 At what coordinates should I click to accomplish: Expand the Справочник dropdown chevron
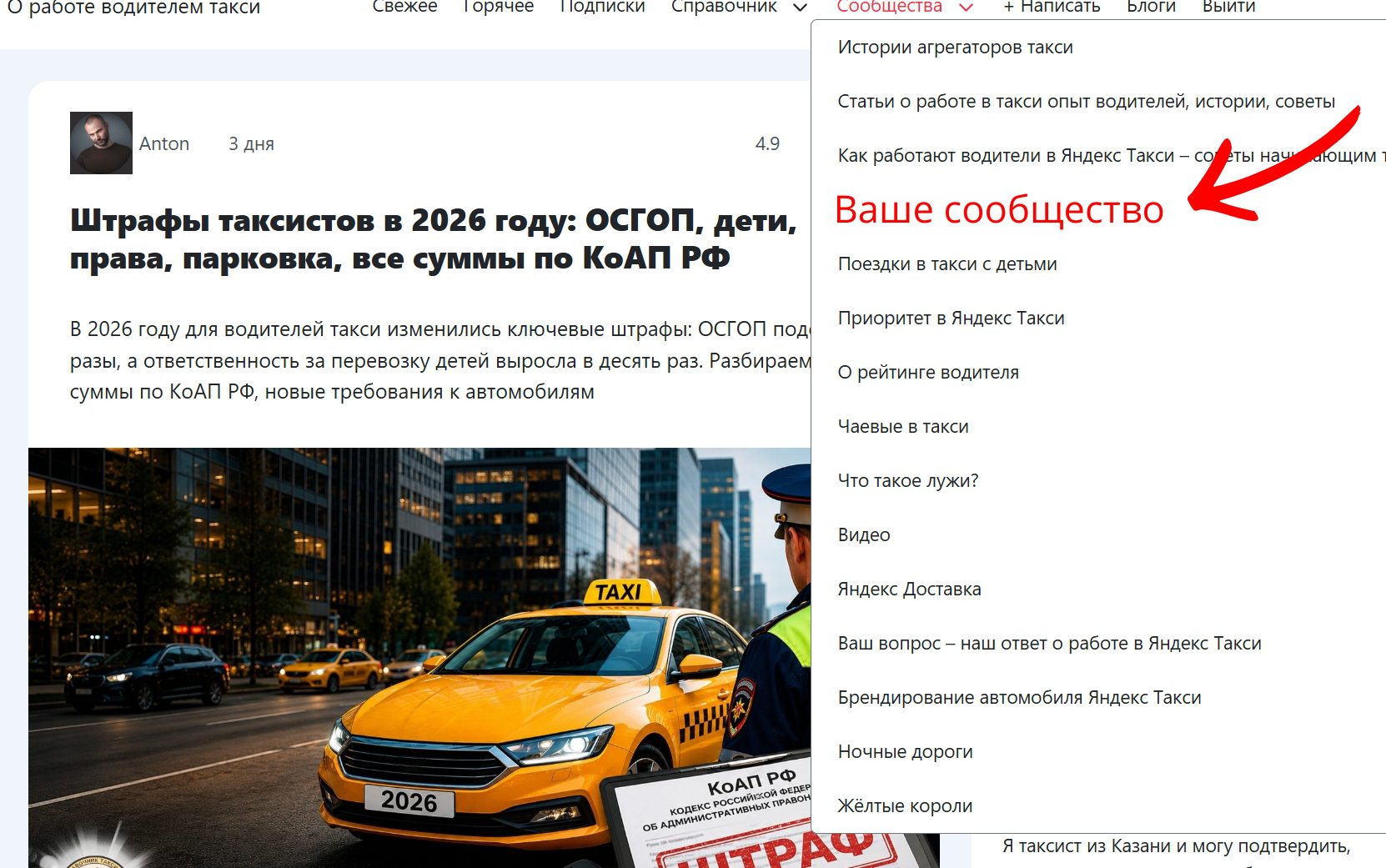pos(800,8)
